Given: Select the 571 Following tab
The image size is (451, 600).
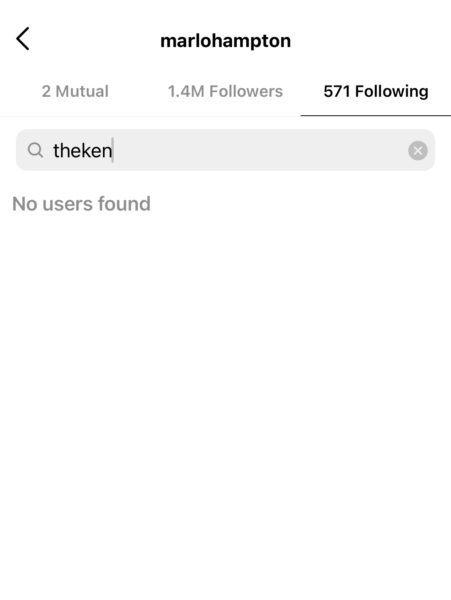Looking at the screenshot, I should point(376,91).
